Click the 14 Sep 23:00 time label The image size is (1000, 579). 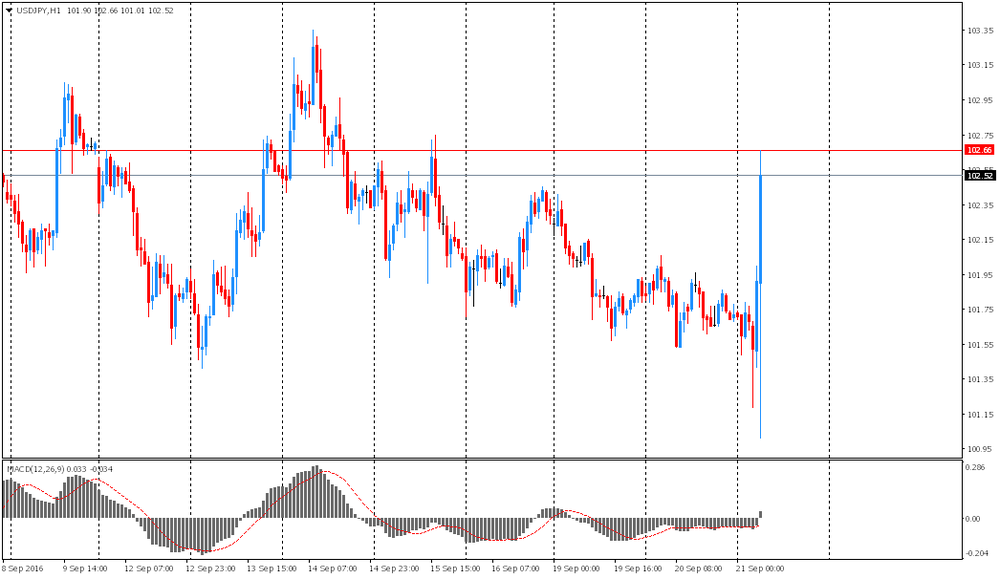point(394,569)
